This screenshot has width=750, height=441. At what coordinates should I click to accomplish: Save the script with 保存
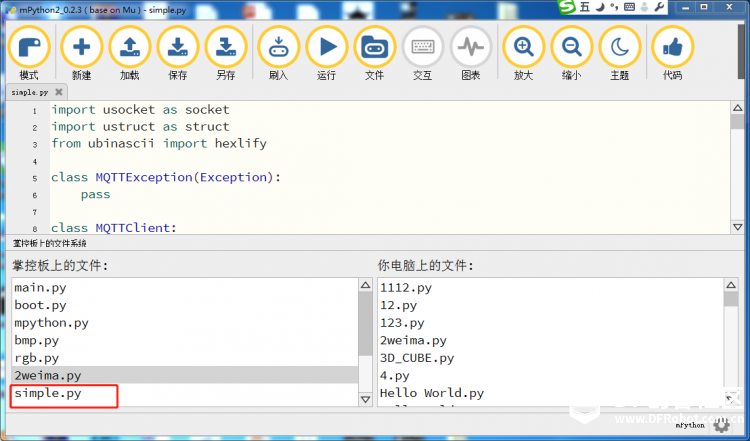[x=177, y=53]
